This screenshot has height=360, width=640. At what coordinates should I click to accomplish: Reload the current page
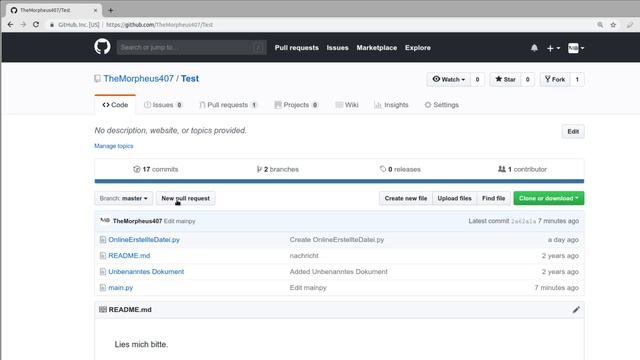tap(36, 24)
